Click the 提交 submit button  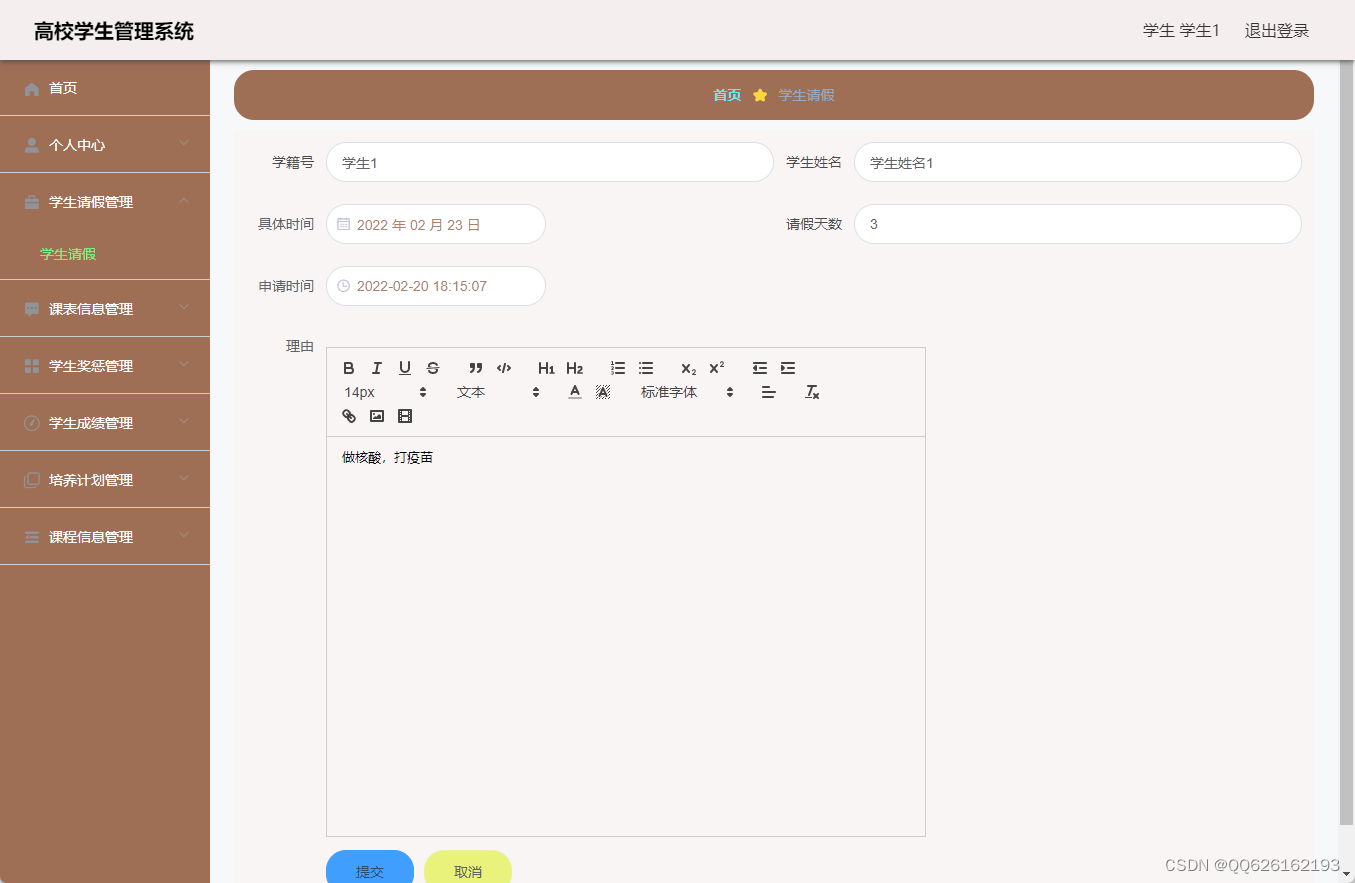[370, 866]
